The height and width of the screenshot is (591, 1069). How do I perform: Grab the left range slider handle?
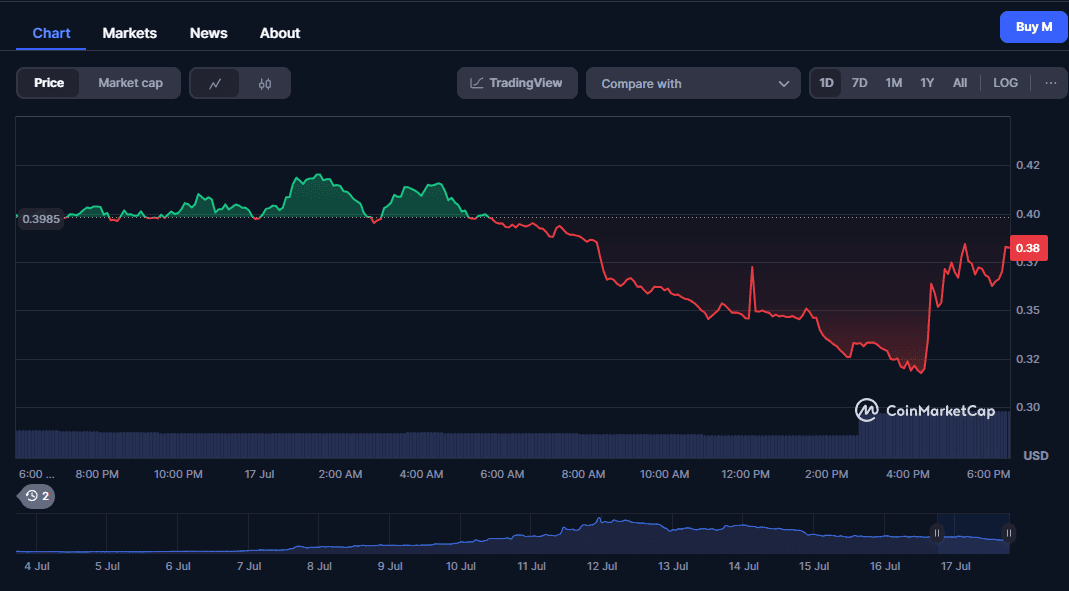coord(937,533)
